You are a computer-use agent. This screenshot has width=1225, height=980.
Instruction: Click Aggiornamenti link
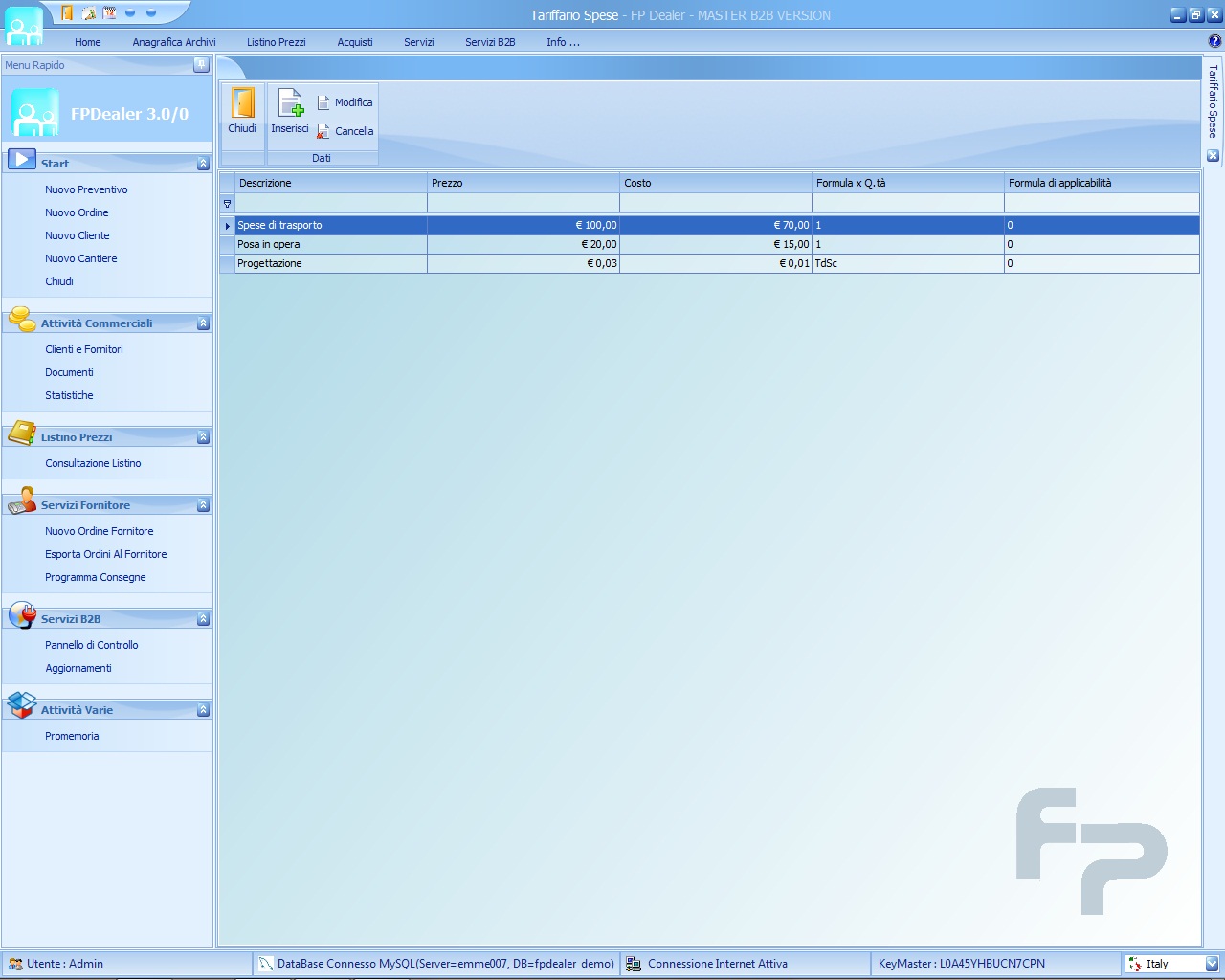(78, 668)
